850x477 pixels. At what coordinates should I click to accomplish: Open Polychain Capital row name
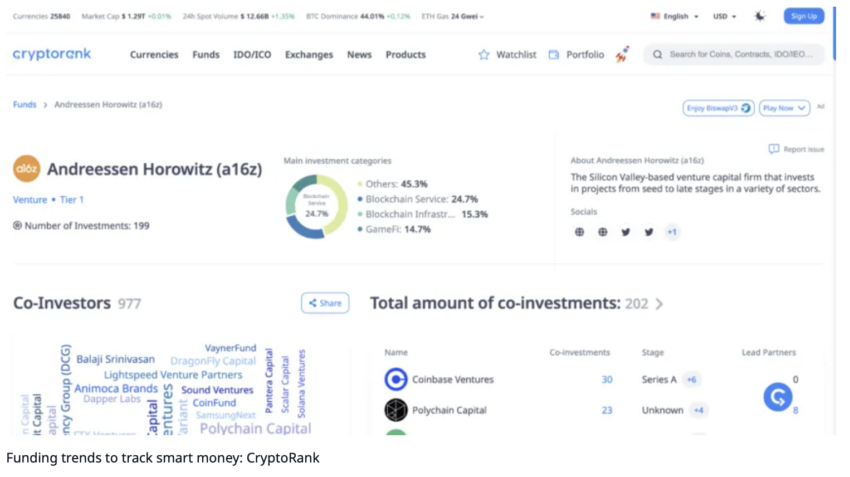449,410
